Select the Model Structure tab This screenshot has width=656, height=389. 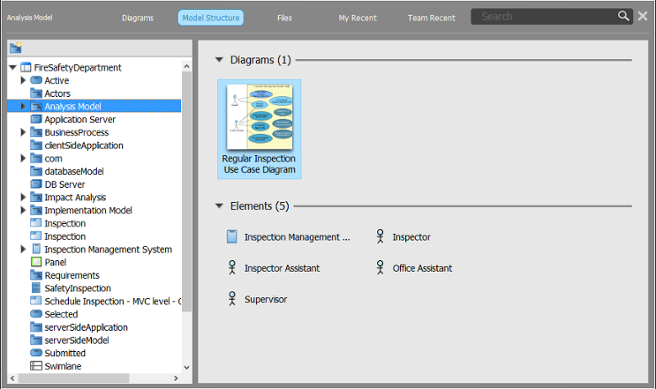tap(211, 18)
